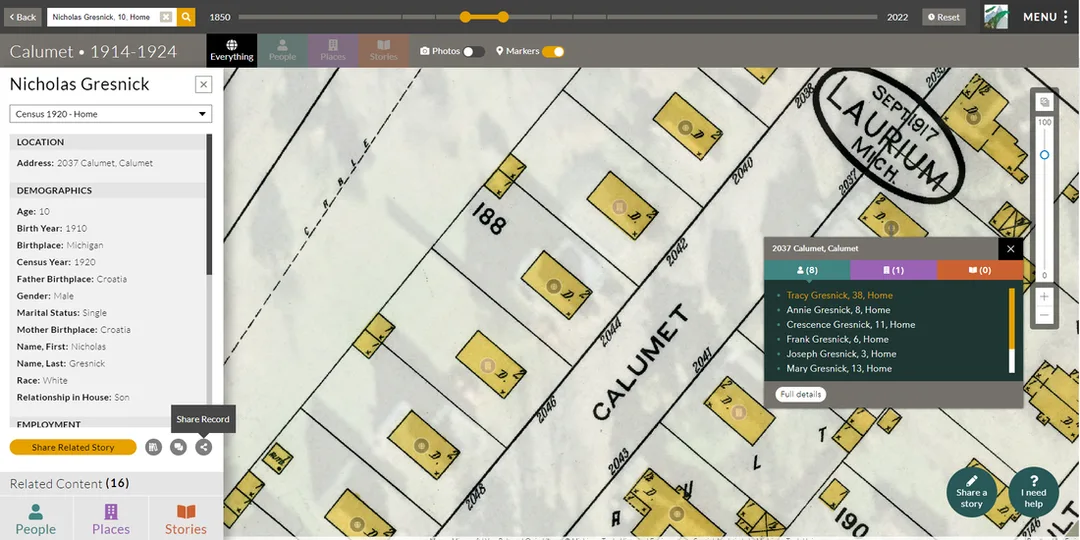This screenshot has height=540, width=1080.
Task: Click the Share Record icon
Action: pyautogui.click(x=203, y=447)
